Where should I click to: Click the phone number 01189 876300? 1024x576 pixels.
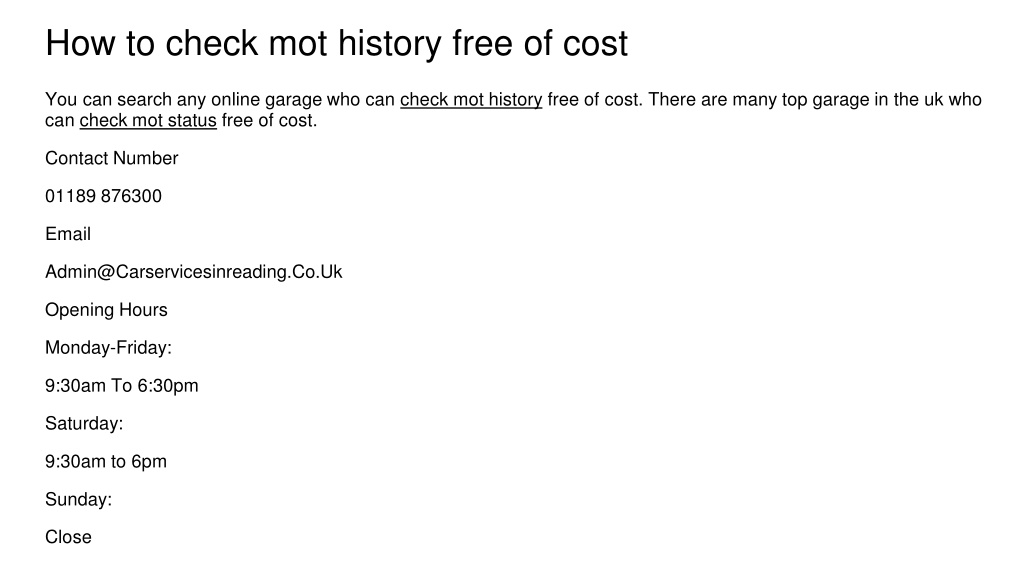(103, 196)
